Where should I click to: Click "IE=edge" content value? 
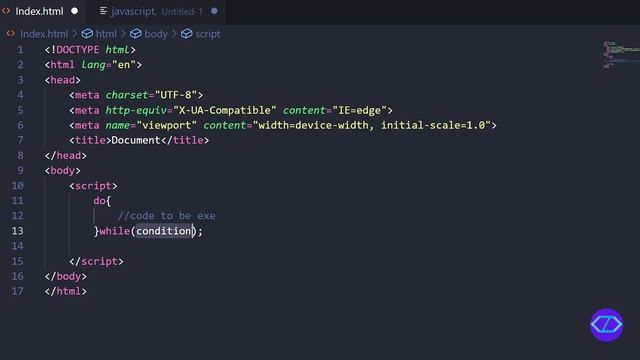tap(359, 110)
